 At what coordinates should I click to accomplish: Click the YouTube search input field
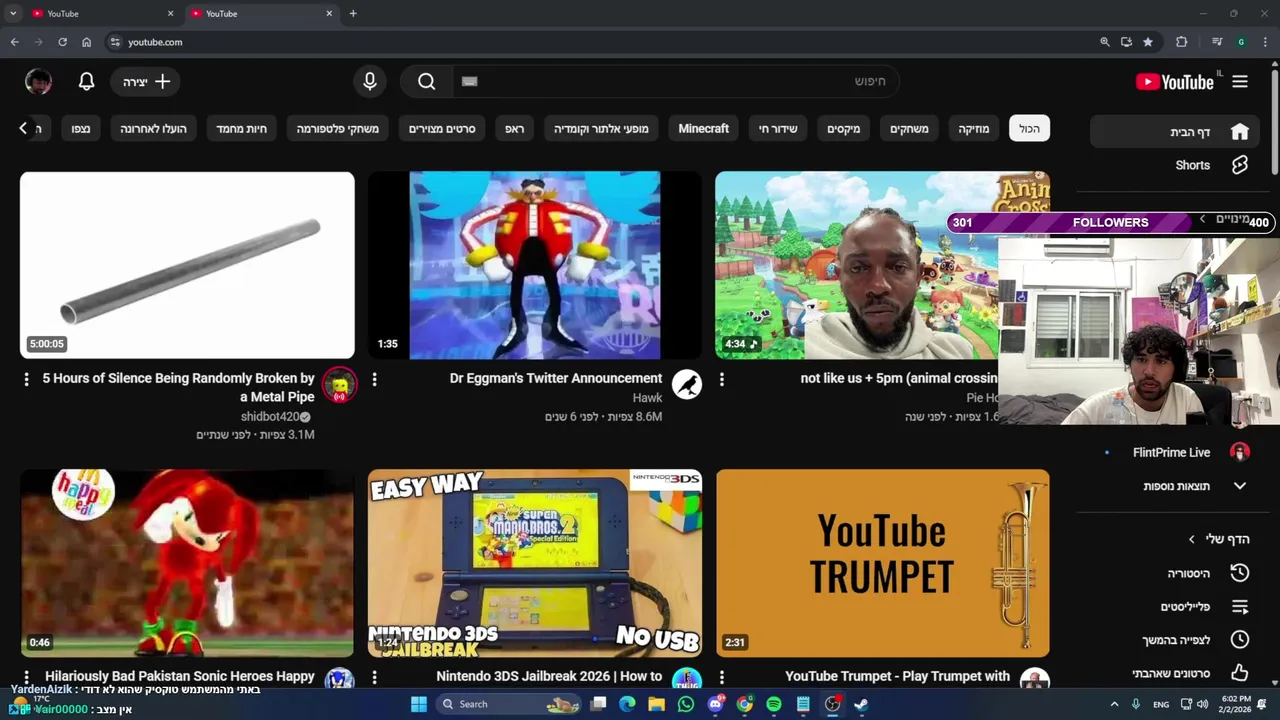click(x=675, y=82)
